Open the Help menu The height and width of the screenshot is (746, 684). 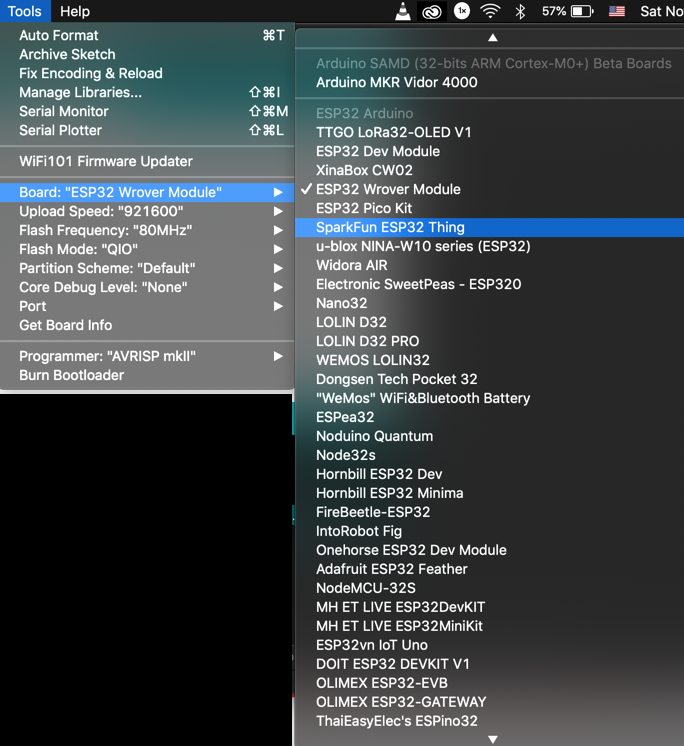click(x=75, y=11)
